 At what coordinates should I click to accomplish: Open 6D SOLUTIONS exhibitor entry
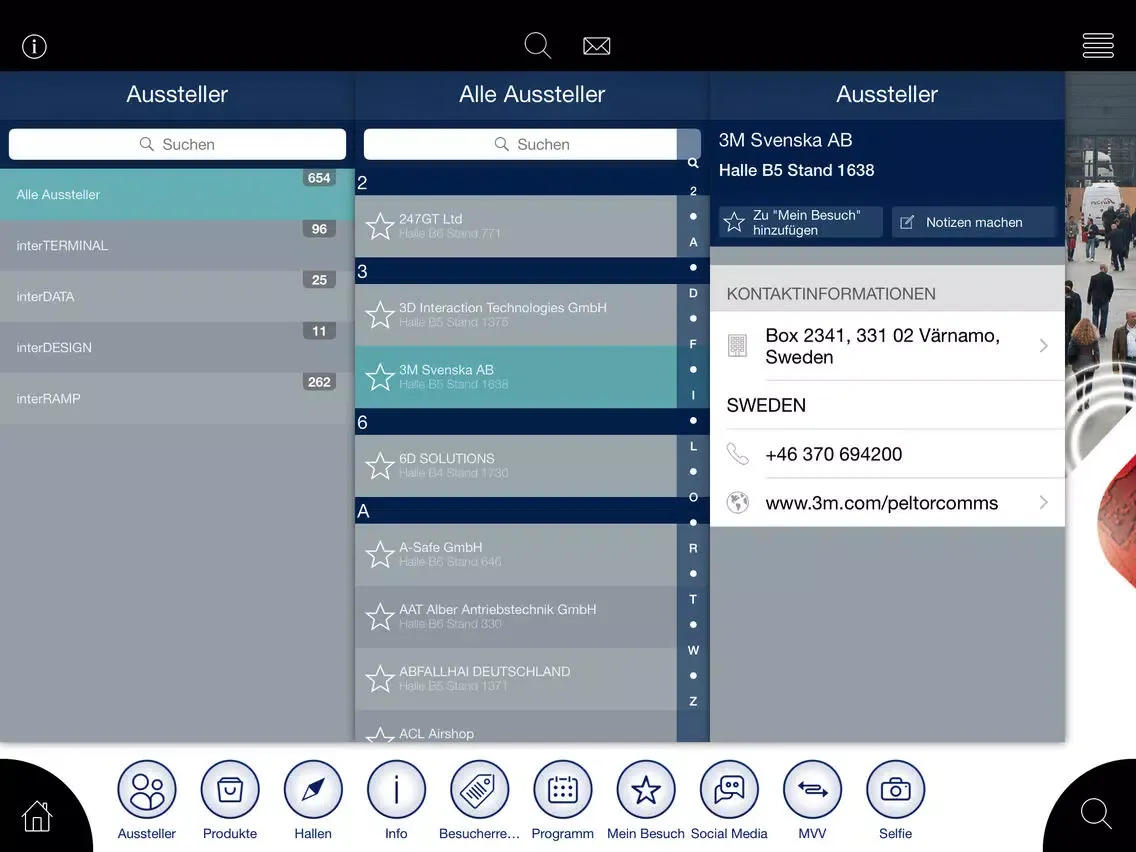(x=516, y=466)
